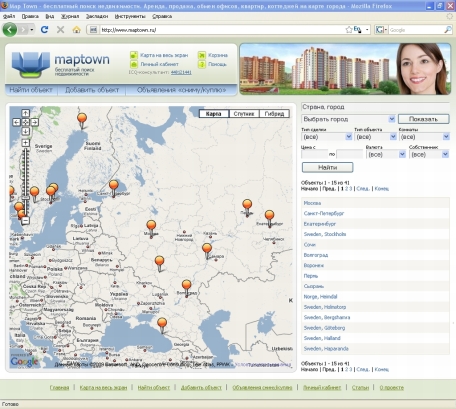Go to browser home page icon
The image size is (456, 409).
(76, 30)
